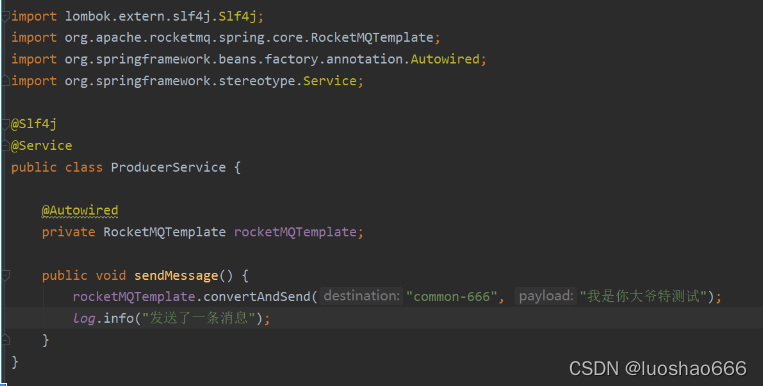Click the "发送了一条消息" log string
Viewport: 763px width, 386px height.
(199, 318)
